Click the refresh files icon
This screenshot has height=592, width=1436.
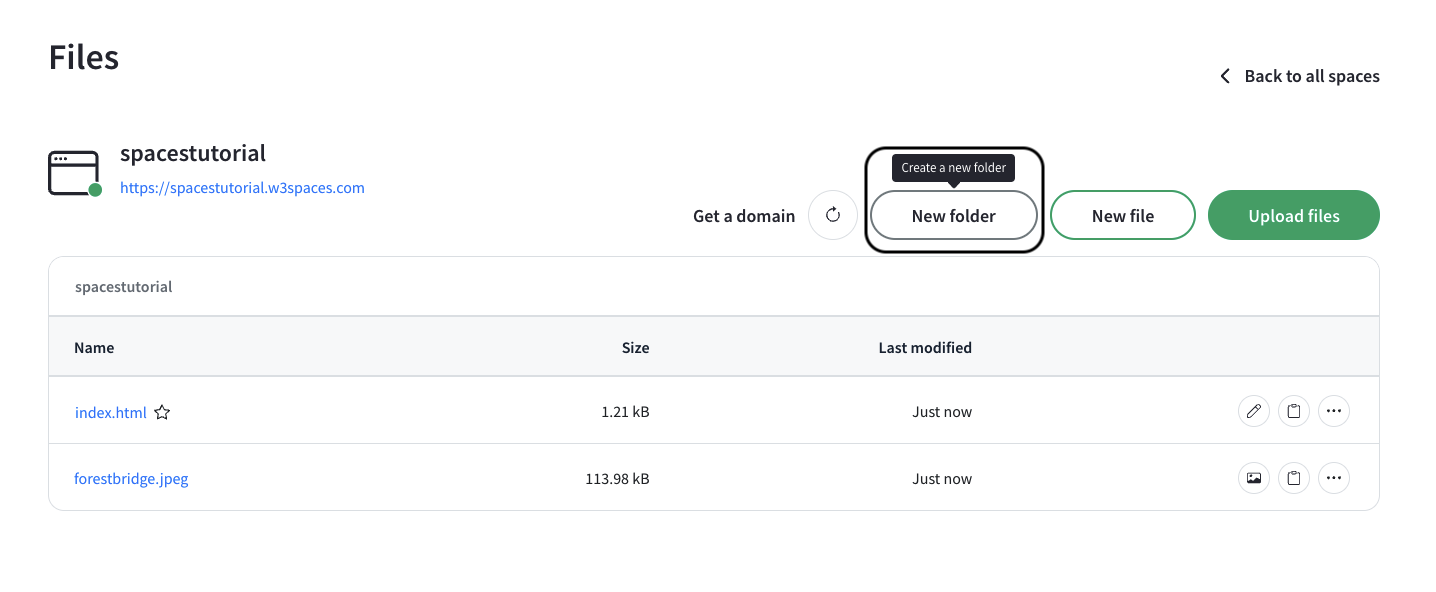click(x=833, y=215)
